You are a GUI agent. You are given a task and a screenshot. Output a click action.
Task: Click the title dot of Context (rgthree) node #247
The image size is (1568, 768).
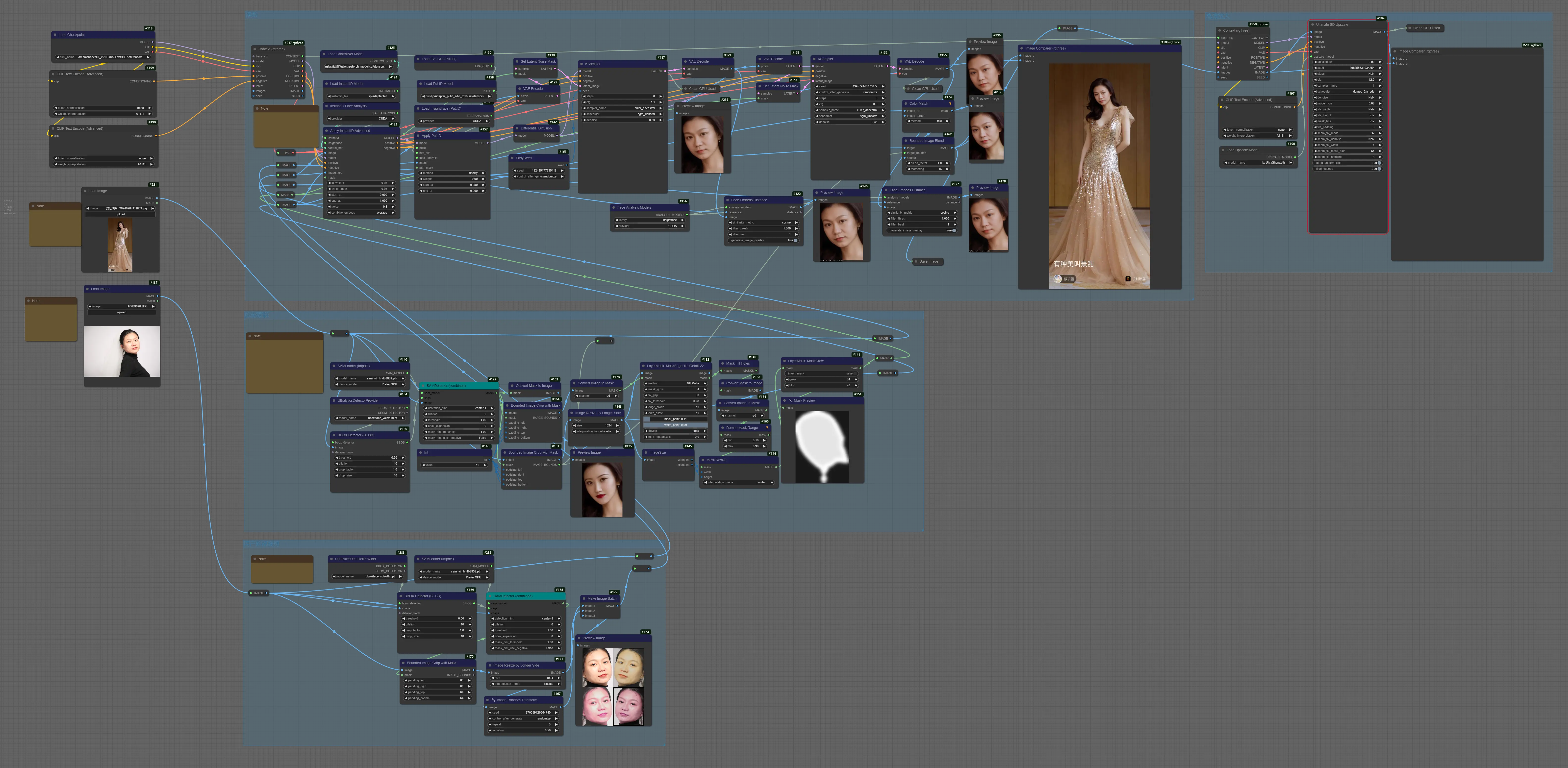254,49
